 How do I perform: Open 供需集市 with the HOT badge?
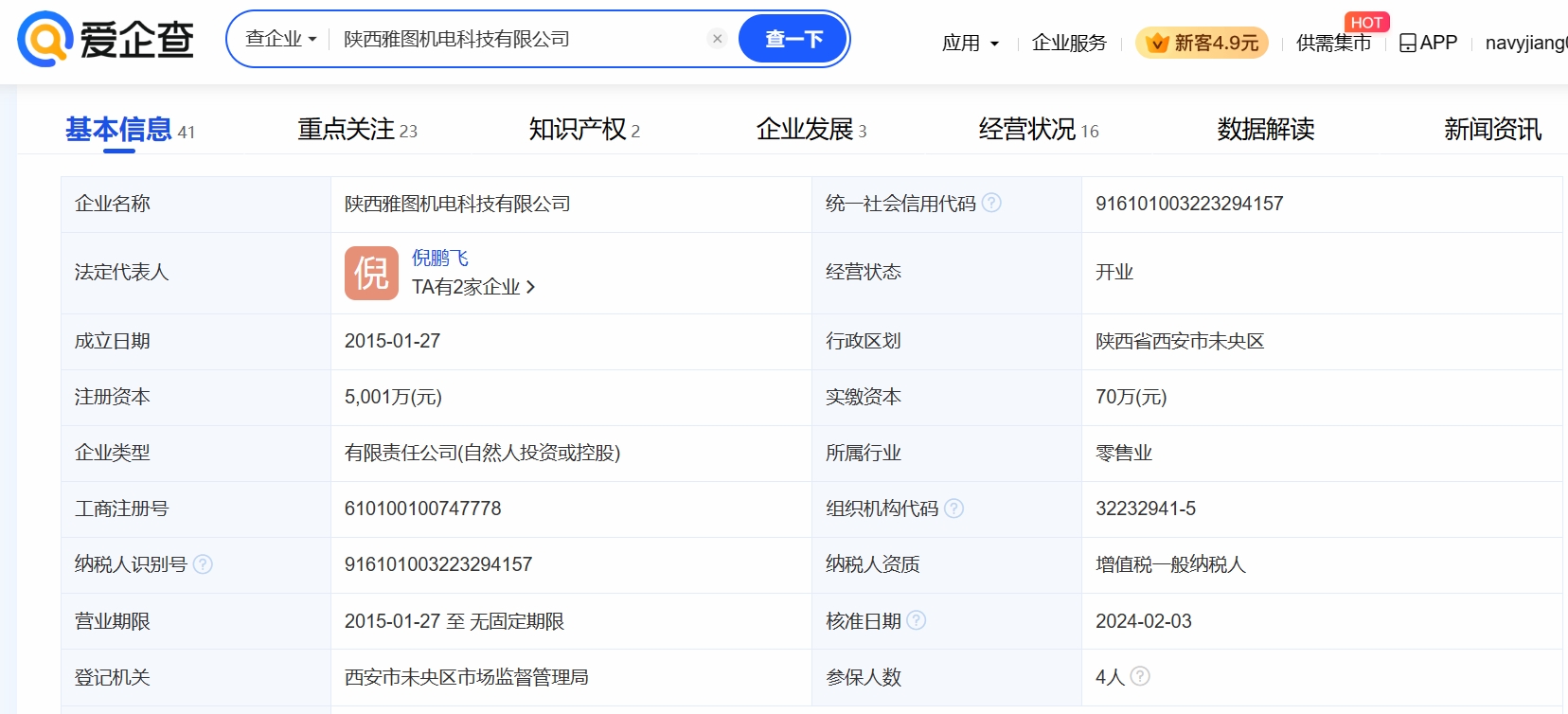(1333, 43)
